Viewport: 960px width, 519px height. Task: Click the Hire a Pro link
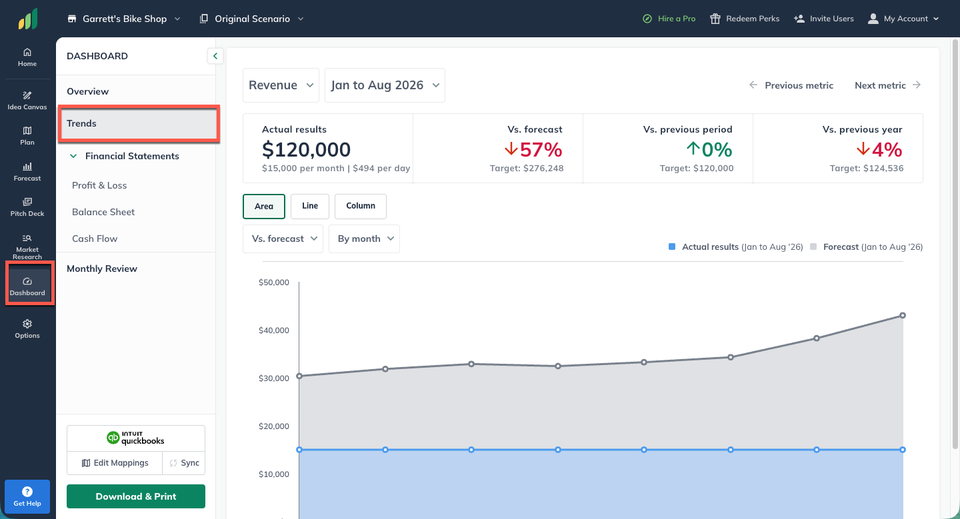(677, 19)
